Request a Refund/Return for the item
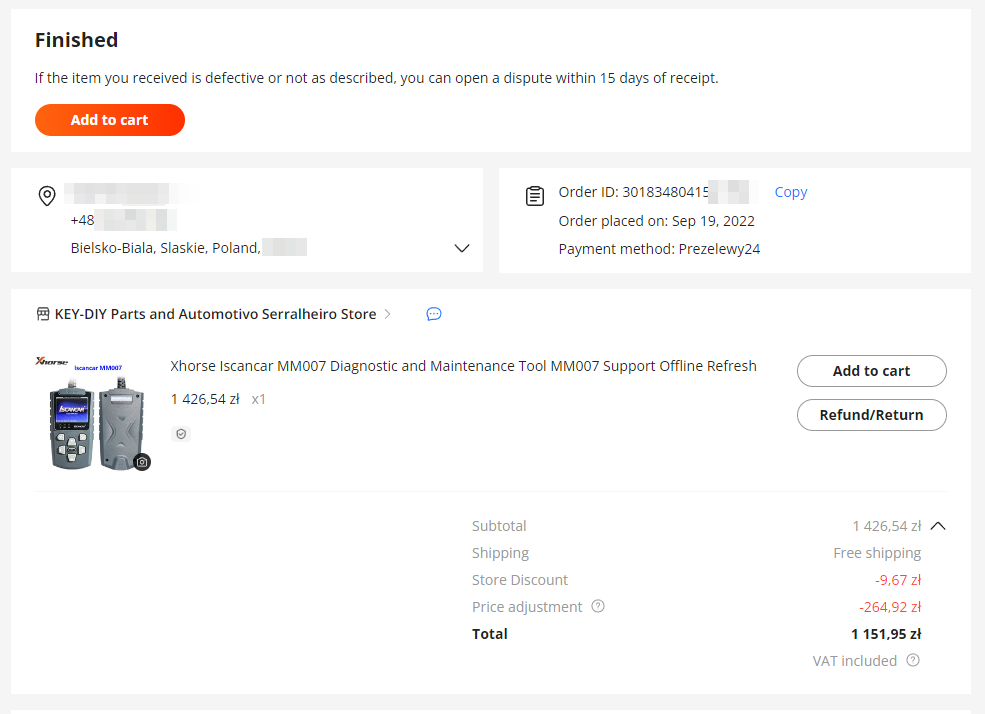Screen dimensions: 985x714 tap(871, 415)
